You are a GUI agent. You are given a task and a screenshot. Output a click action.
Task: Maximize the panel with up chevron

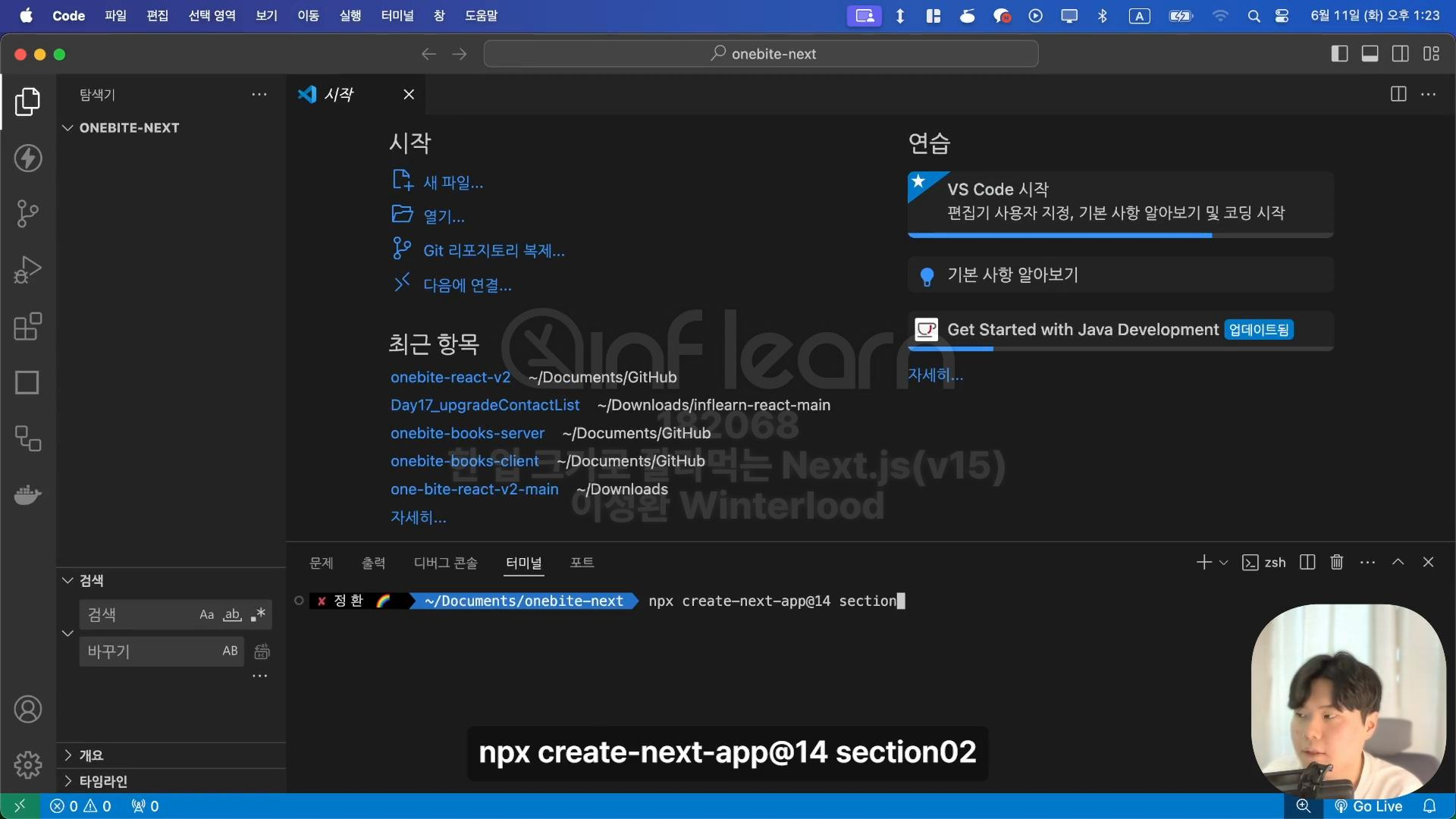click(1398, 562)
